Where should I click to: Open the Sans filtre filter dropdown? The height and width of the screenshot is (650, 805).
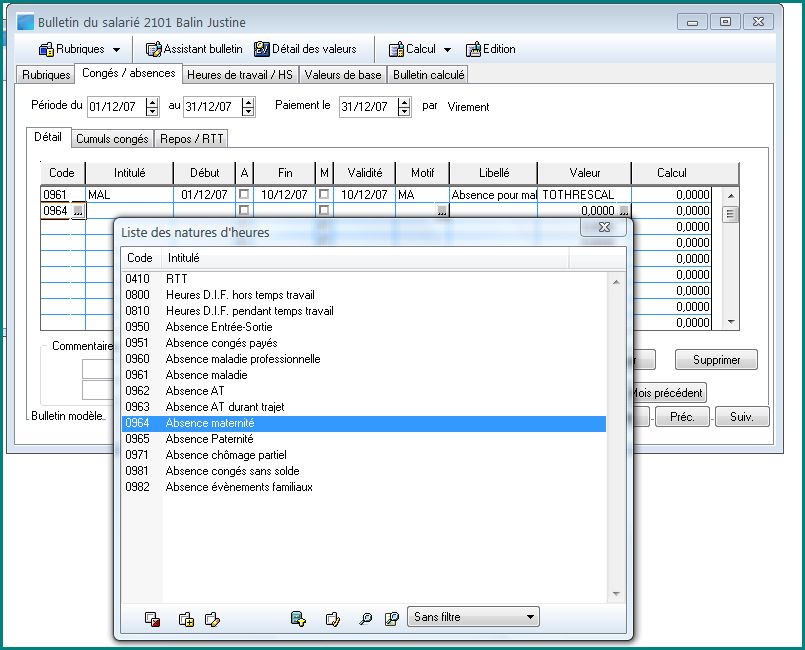pyautogui.click(x=473, y=617)
